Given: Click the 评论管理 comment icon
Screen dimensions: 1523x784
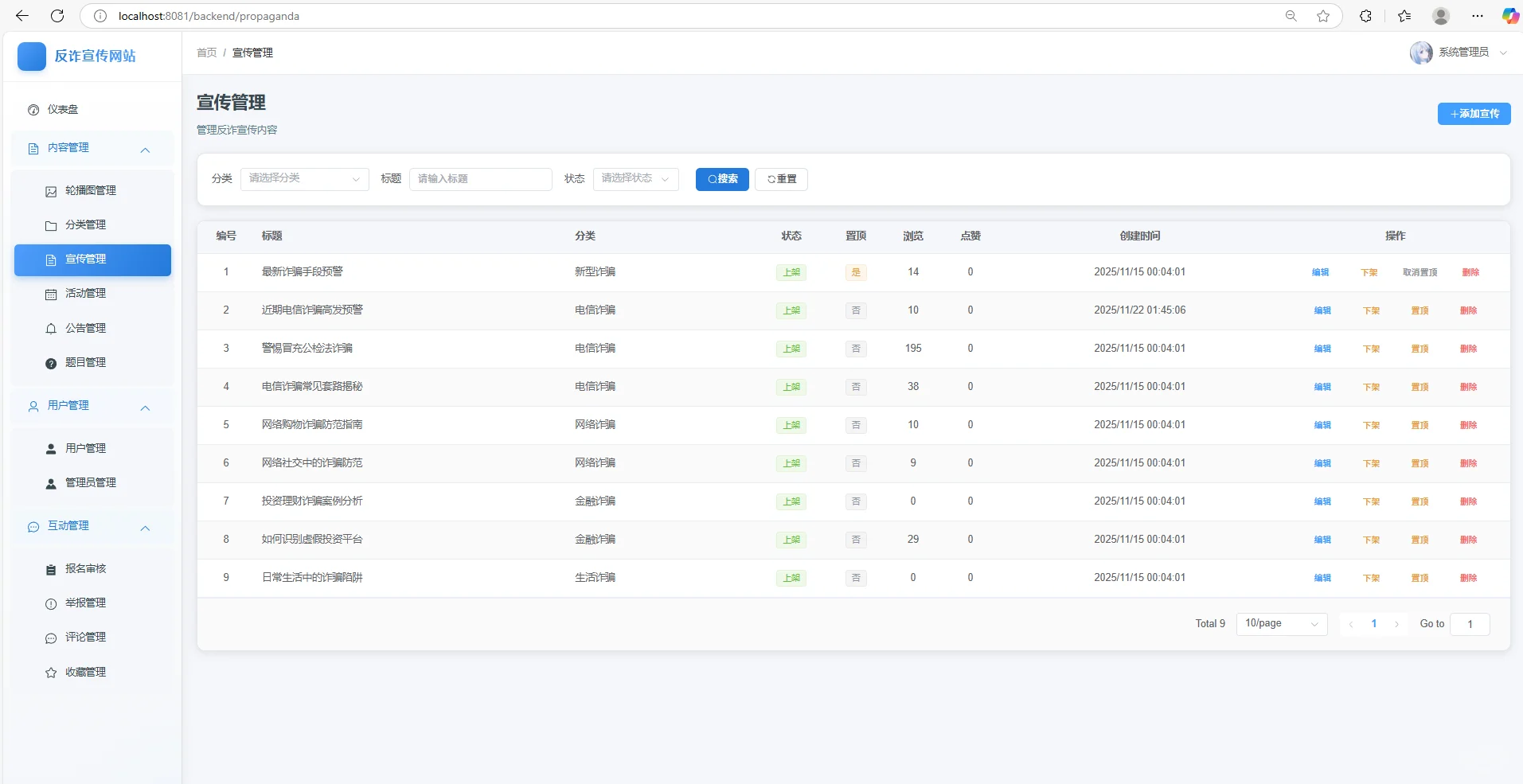Looking at the screenshot, I should [51, 638].
